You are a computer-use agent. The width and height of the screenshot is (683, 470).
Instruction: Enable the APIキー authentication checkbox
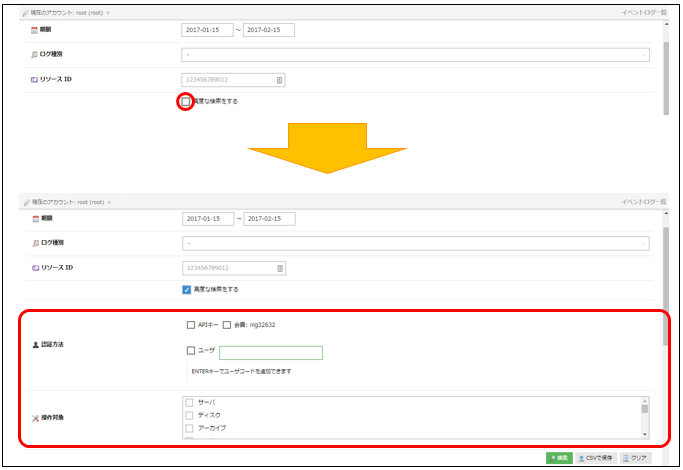(x=191, y=325)
